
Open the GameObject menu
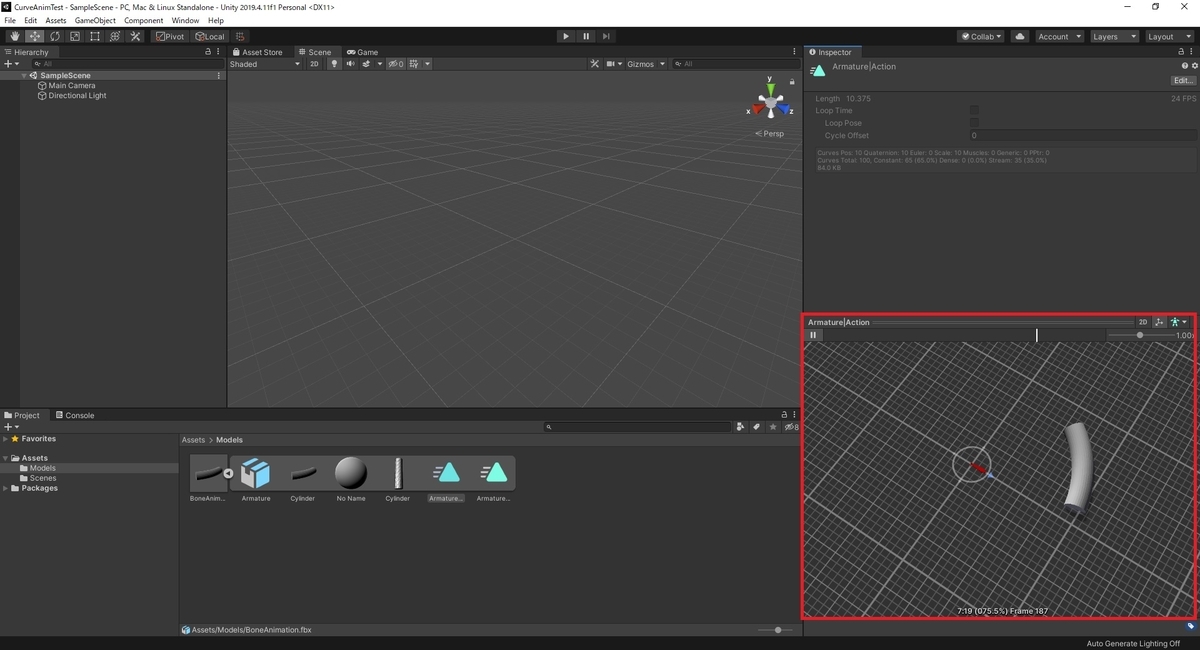[95, 20]
